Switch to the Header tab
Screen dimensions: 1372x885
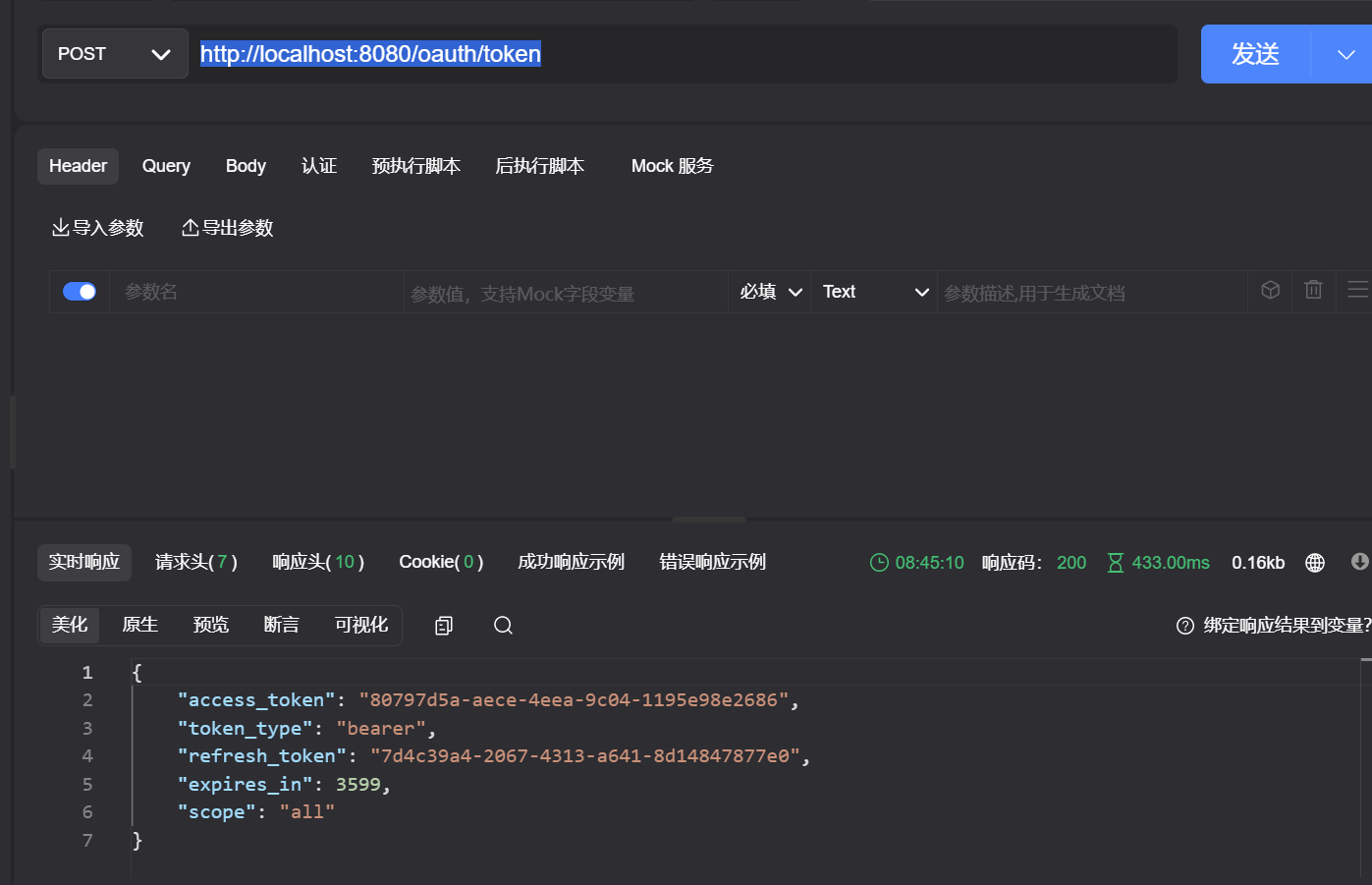click(78, 166)
